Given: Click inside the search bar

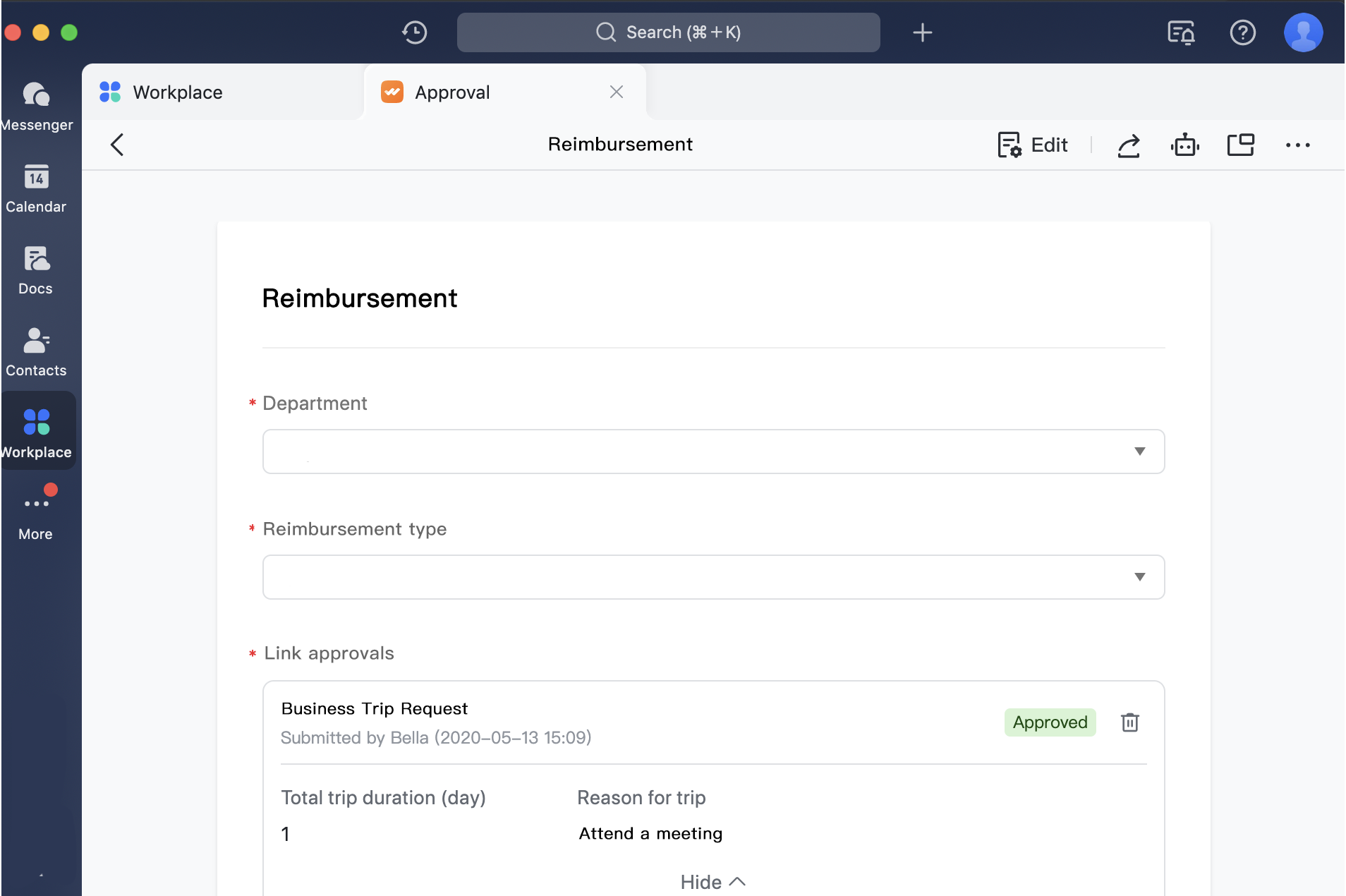Looking at the screenshot, I should pos(668,32).
